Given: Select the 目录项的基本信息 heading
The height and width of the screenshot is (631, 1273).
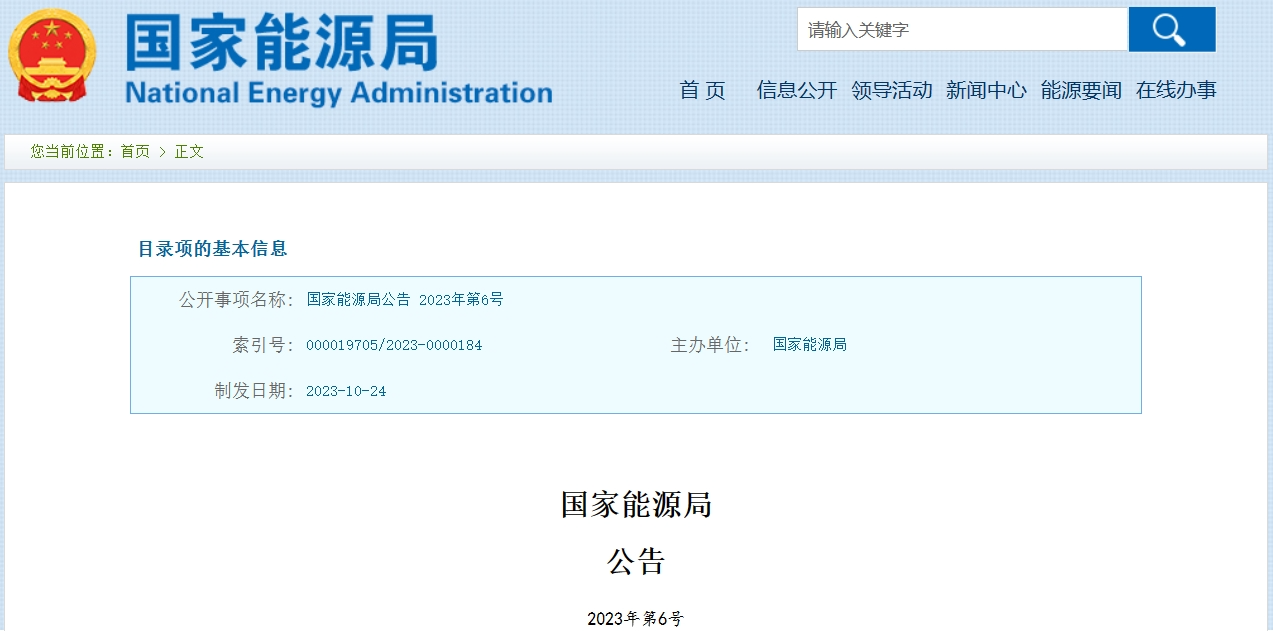Looking at the screenshot, I should (212, 249).
